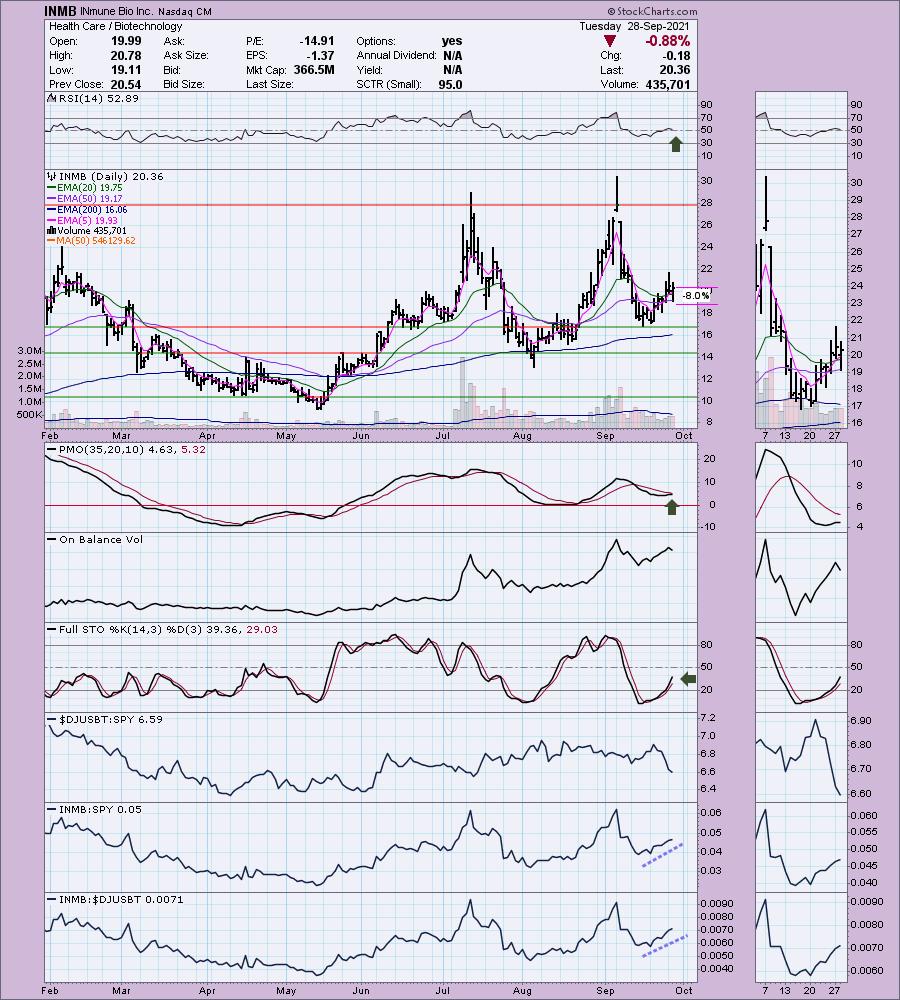Click the date 'Tuesday 28-Sep-2021'
The height and width of the screenshot is (1000, 900).
pos(634,26)
